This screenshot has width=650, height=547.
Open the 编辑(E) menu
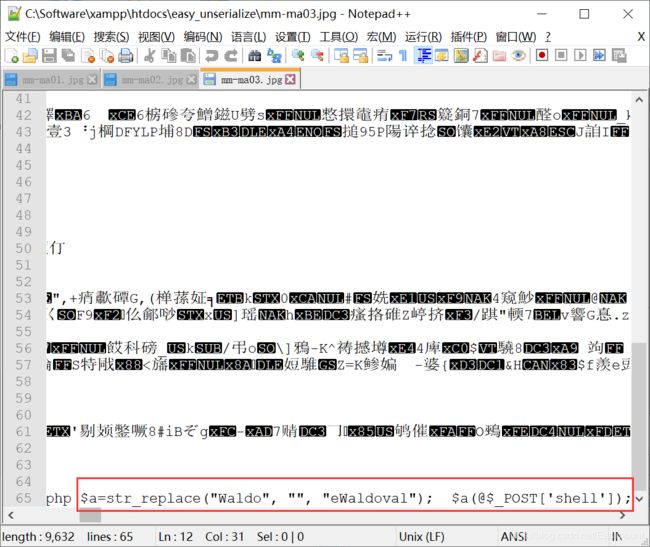click(67, 37)
